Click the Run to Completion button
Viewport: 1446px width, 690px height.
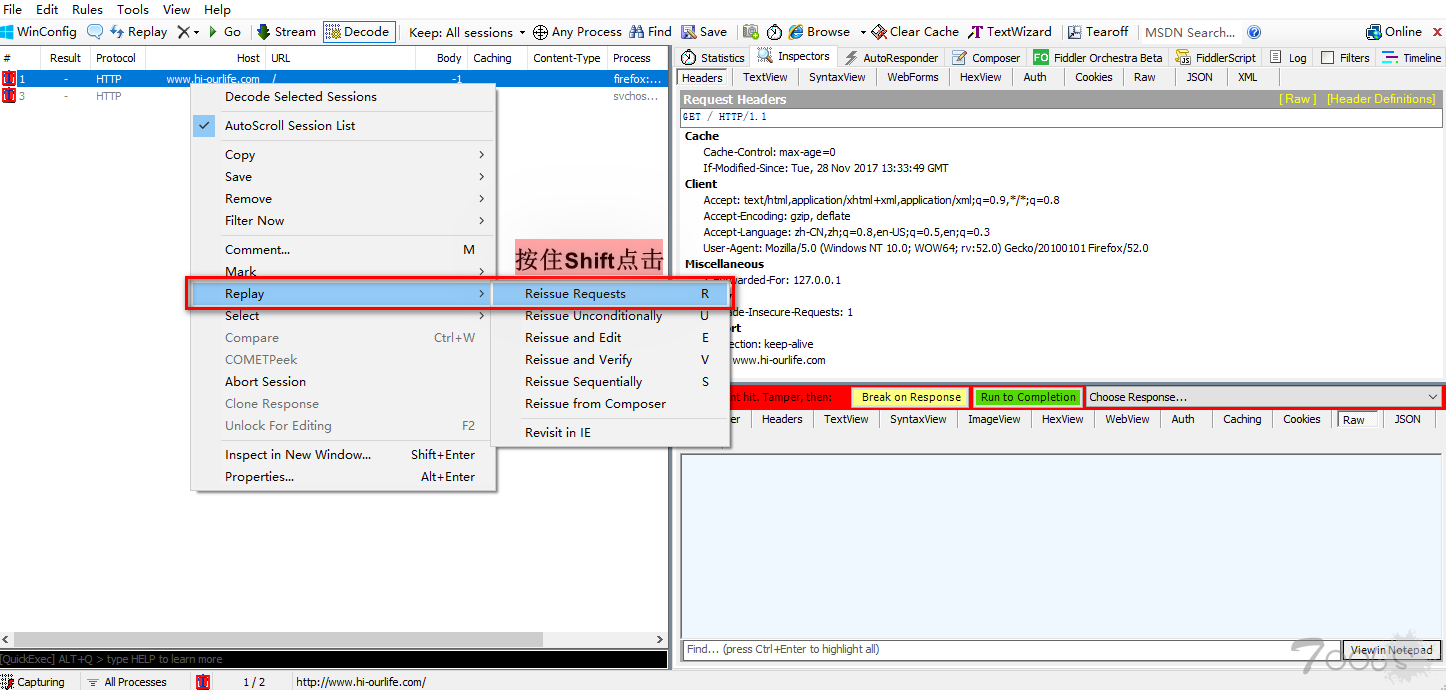point(1029,397)
